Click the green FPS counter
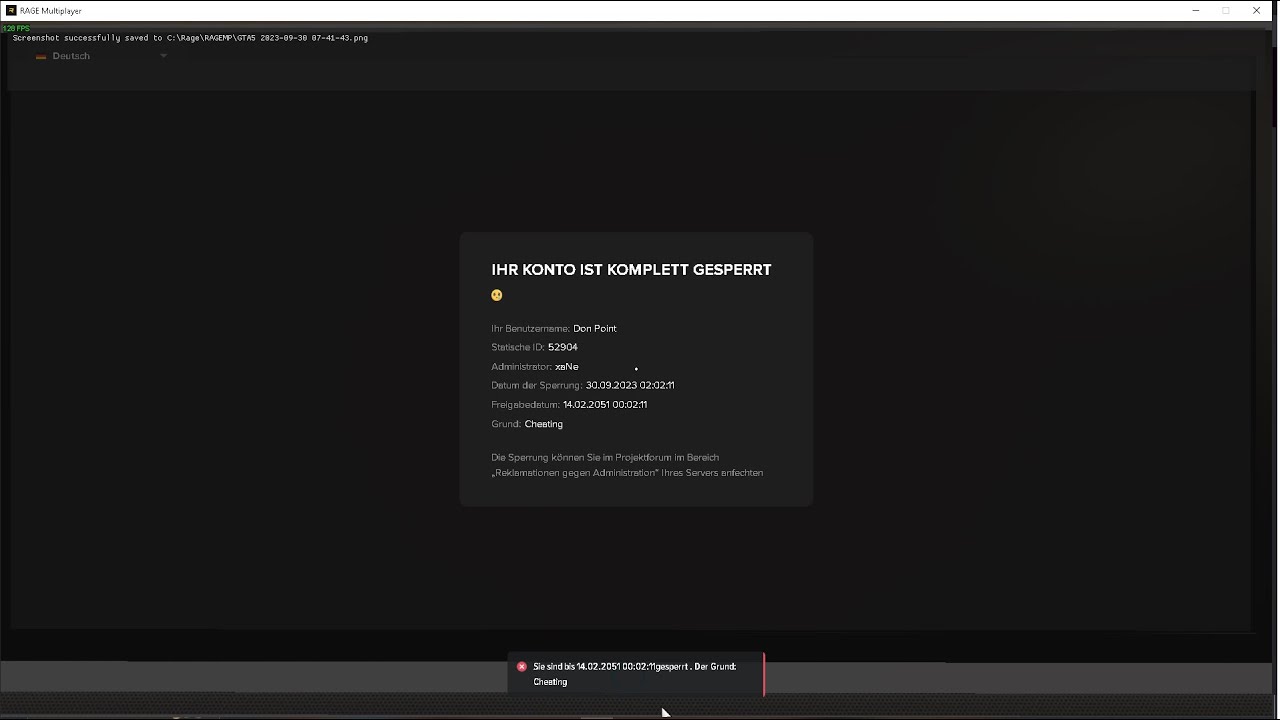The image size is (1280, 720). click(x=16, y=28)
